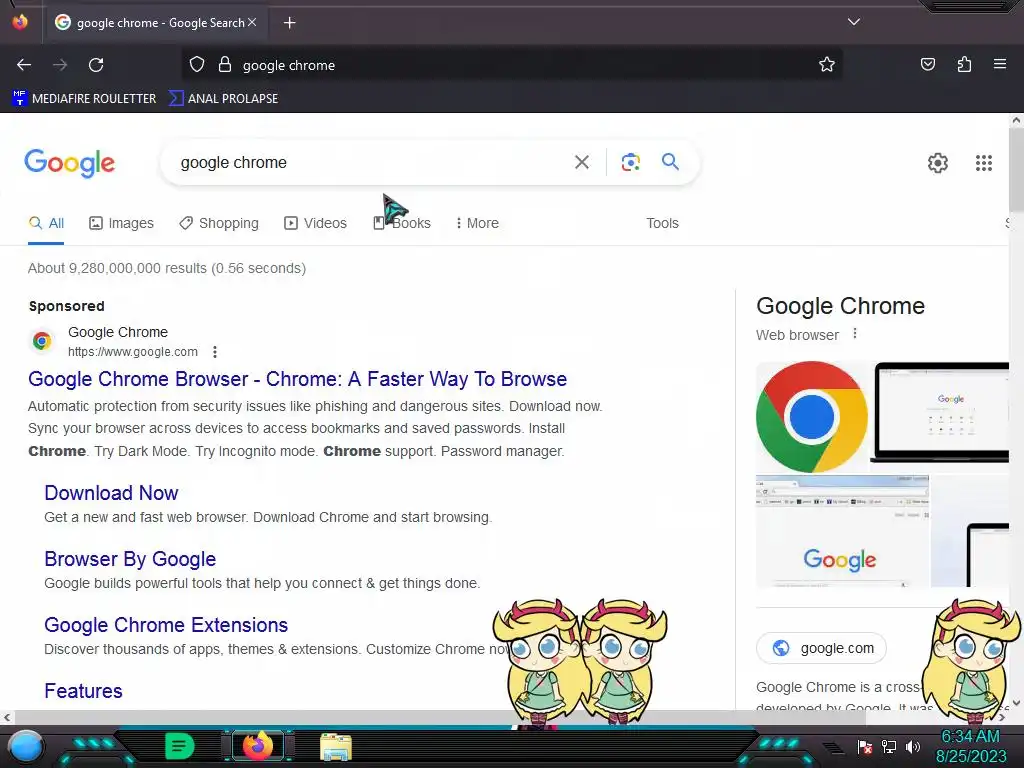Open the large Chrome logo thumbnail
1024x768 pixels.
click(812, 417)
